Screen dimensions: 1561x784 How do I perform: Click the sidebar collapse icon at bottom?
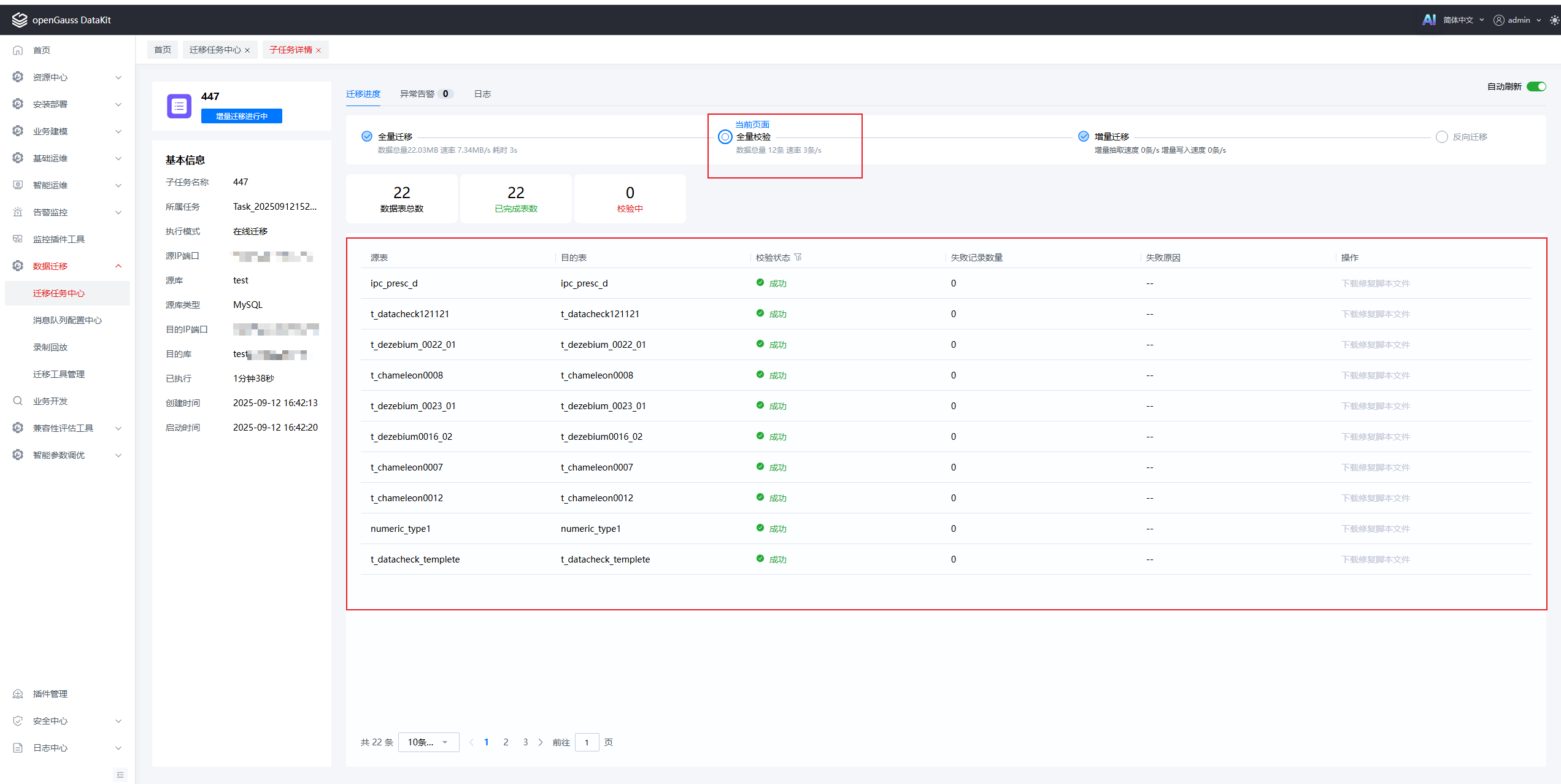click(120, 775)
